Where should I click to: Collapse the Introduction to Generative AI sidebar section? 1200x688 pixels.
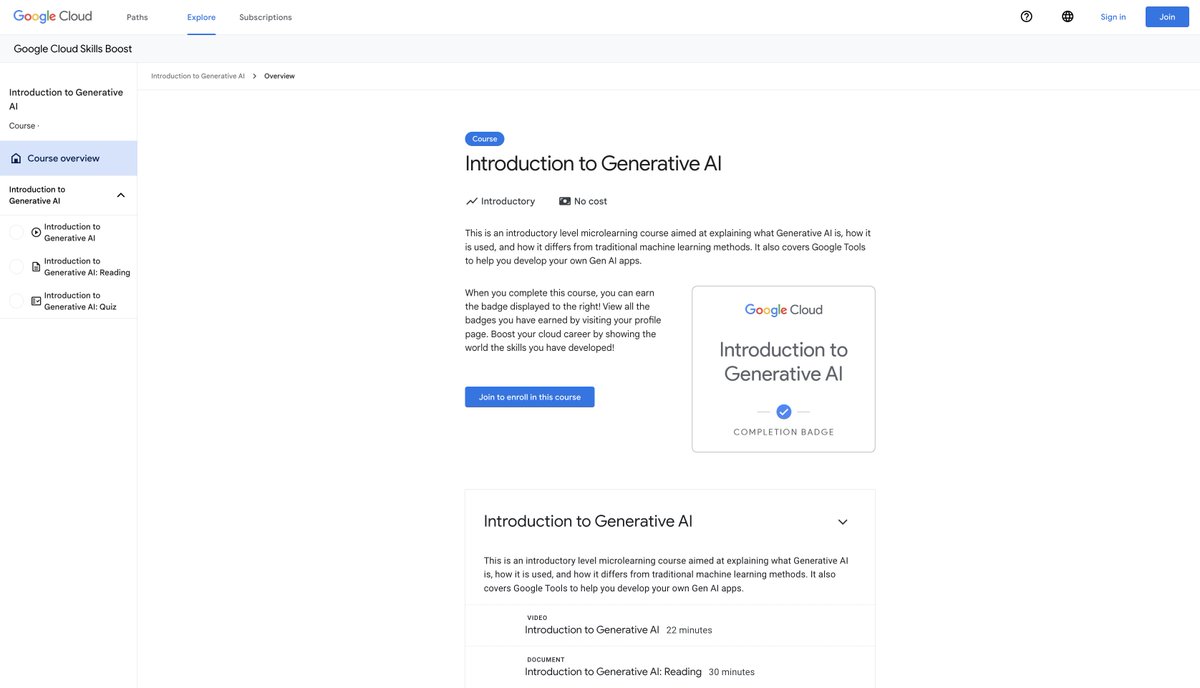pos(121,195)
